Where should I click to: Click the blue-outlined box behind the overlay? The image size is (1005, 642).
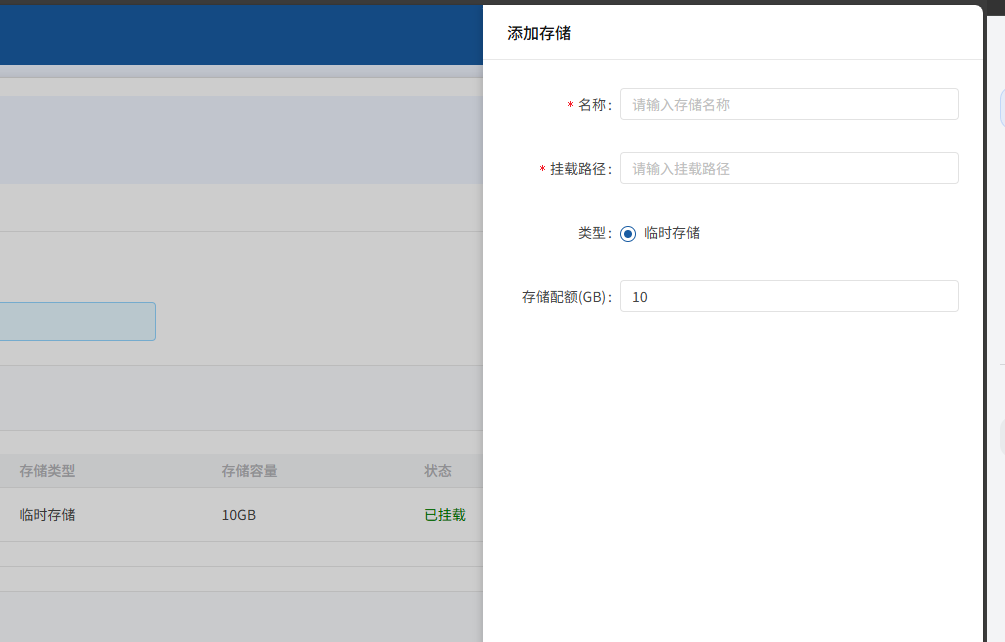77,321
